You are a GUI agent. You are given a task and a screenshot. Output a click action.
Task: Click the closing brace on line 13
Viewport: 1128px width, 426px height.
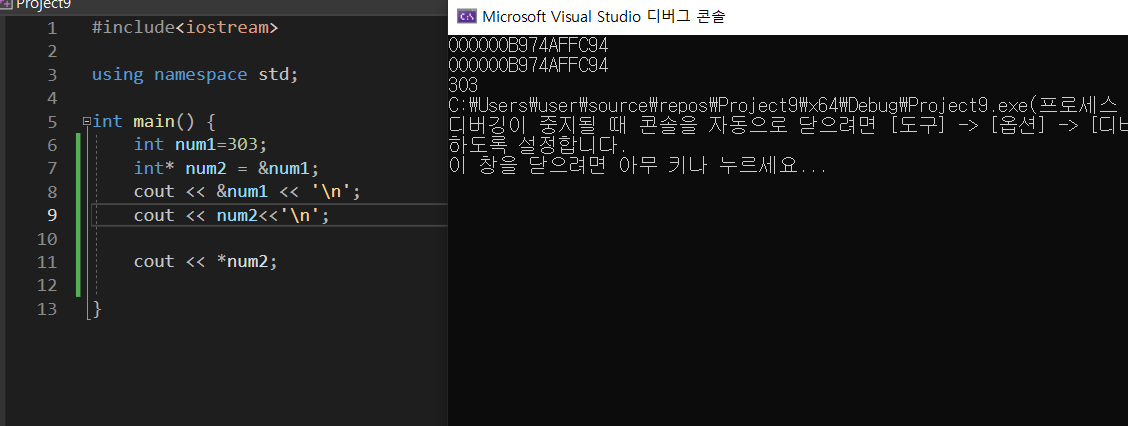[97, 309]
